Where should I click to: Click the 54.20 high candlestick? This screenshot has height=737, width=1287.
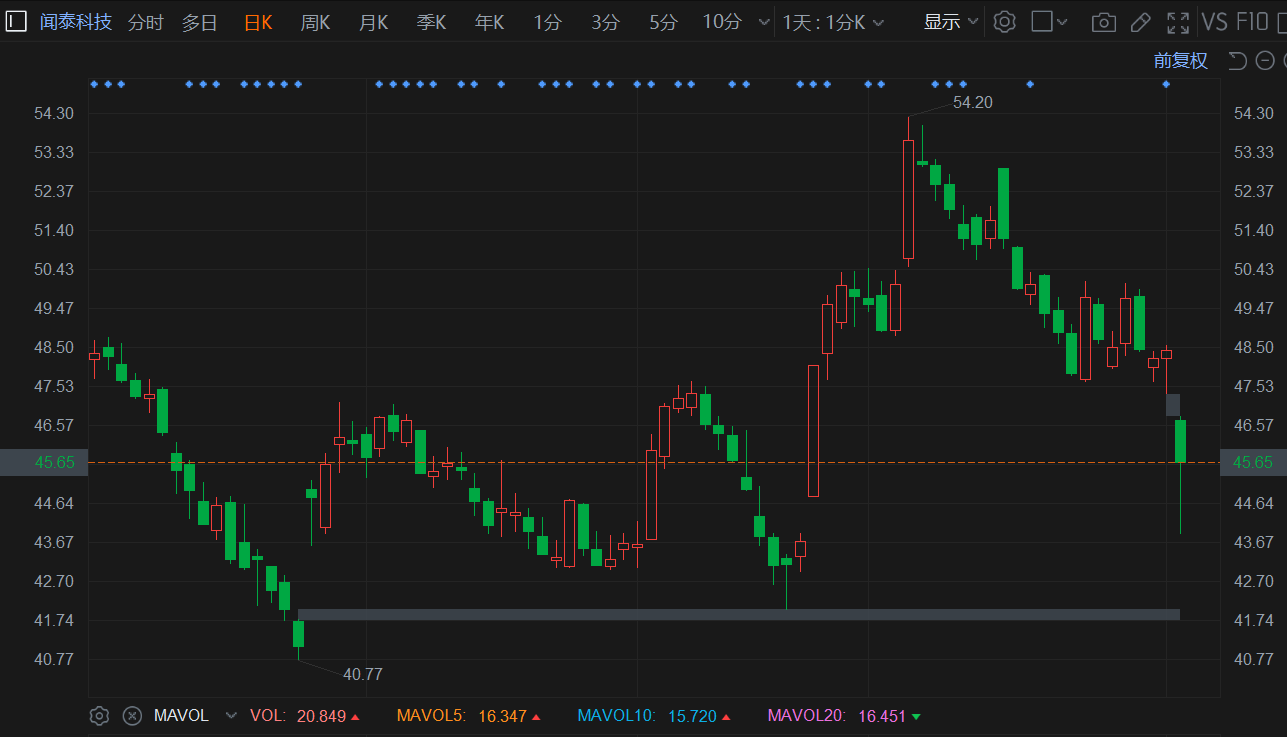click(908, 200)
